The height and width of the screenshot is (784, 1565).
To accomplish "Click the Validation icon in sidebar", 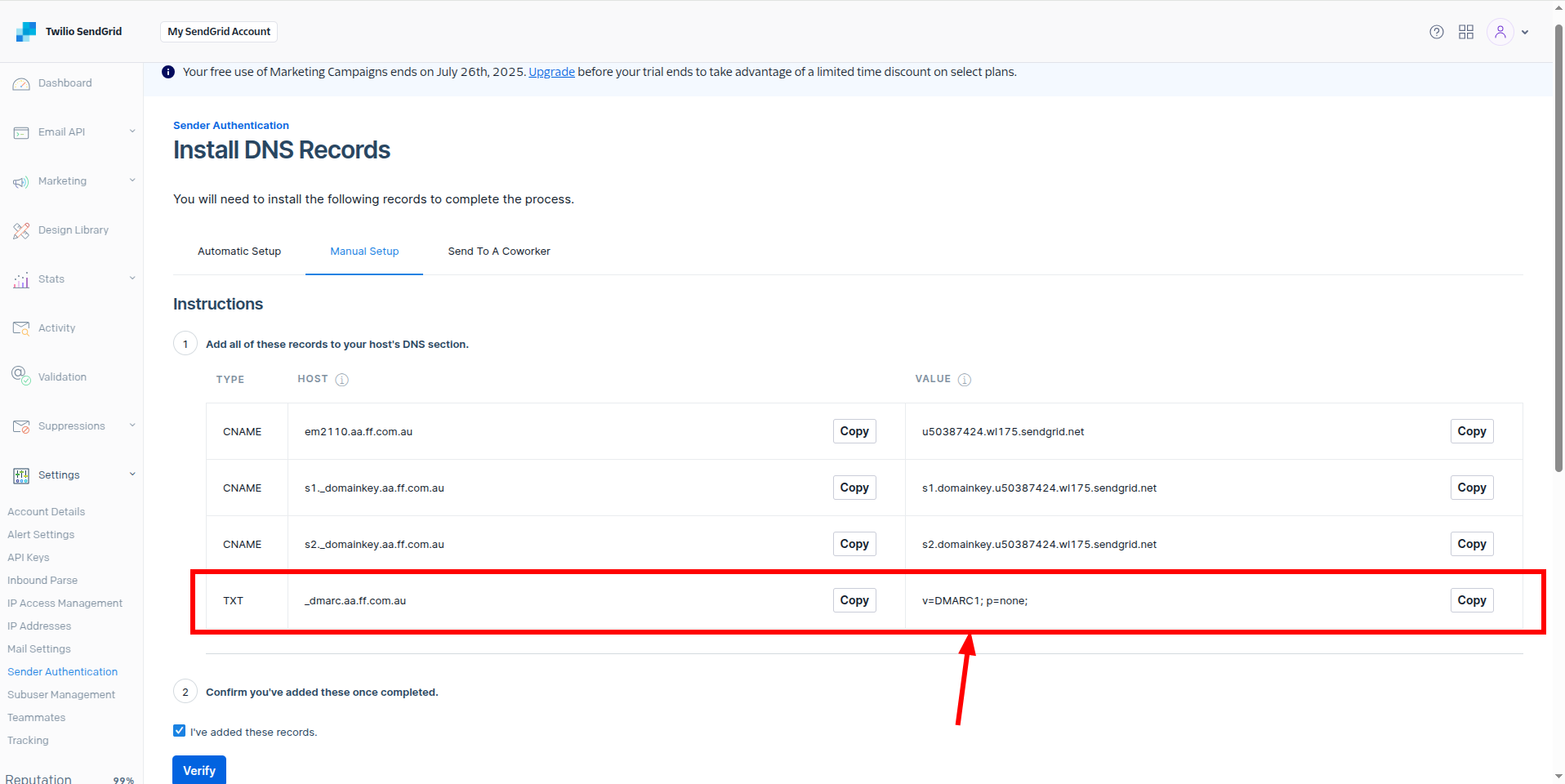I will (x=21, y=376).
